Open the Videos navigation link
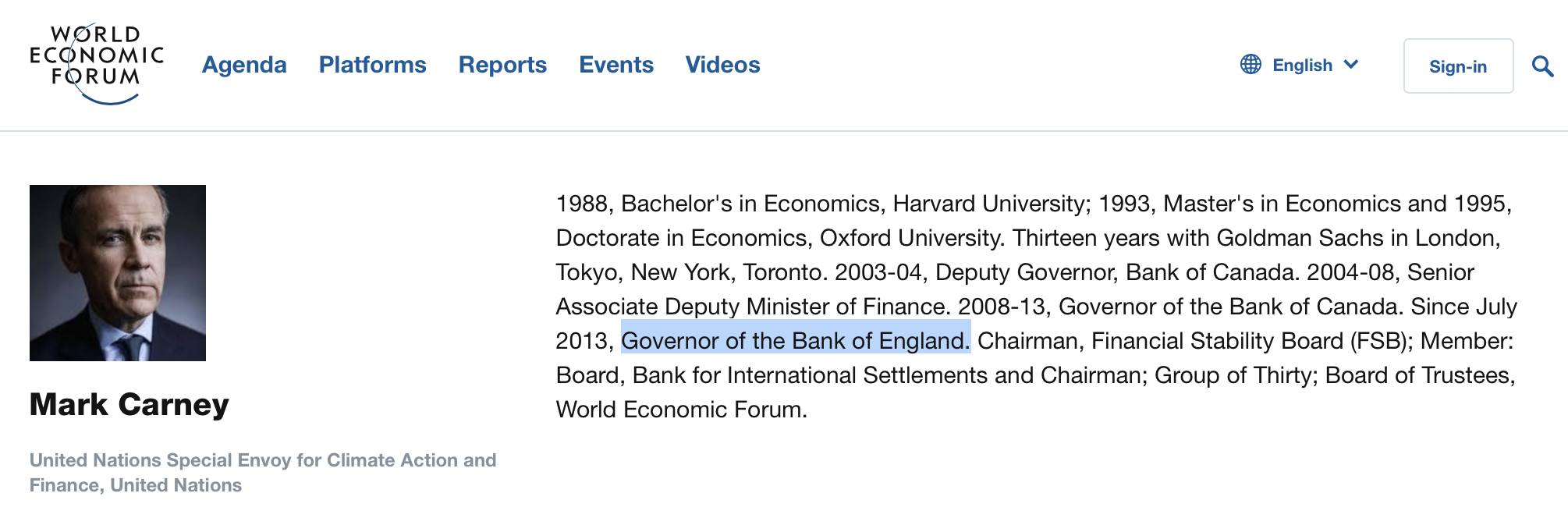1568x518 pixels. coord(722,65)
